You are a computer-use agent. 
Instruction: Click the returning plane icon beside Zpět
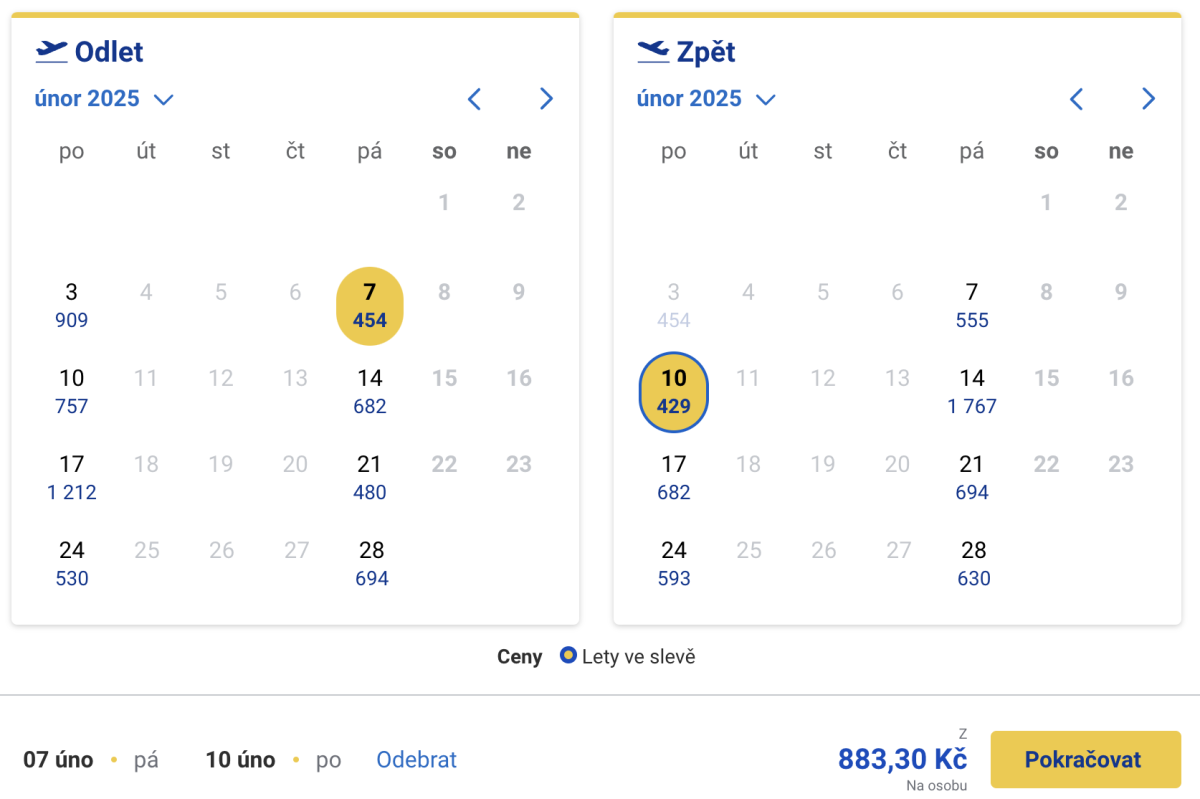(x=653, y=51)
